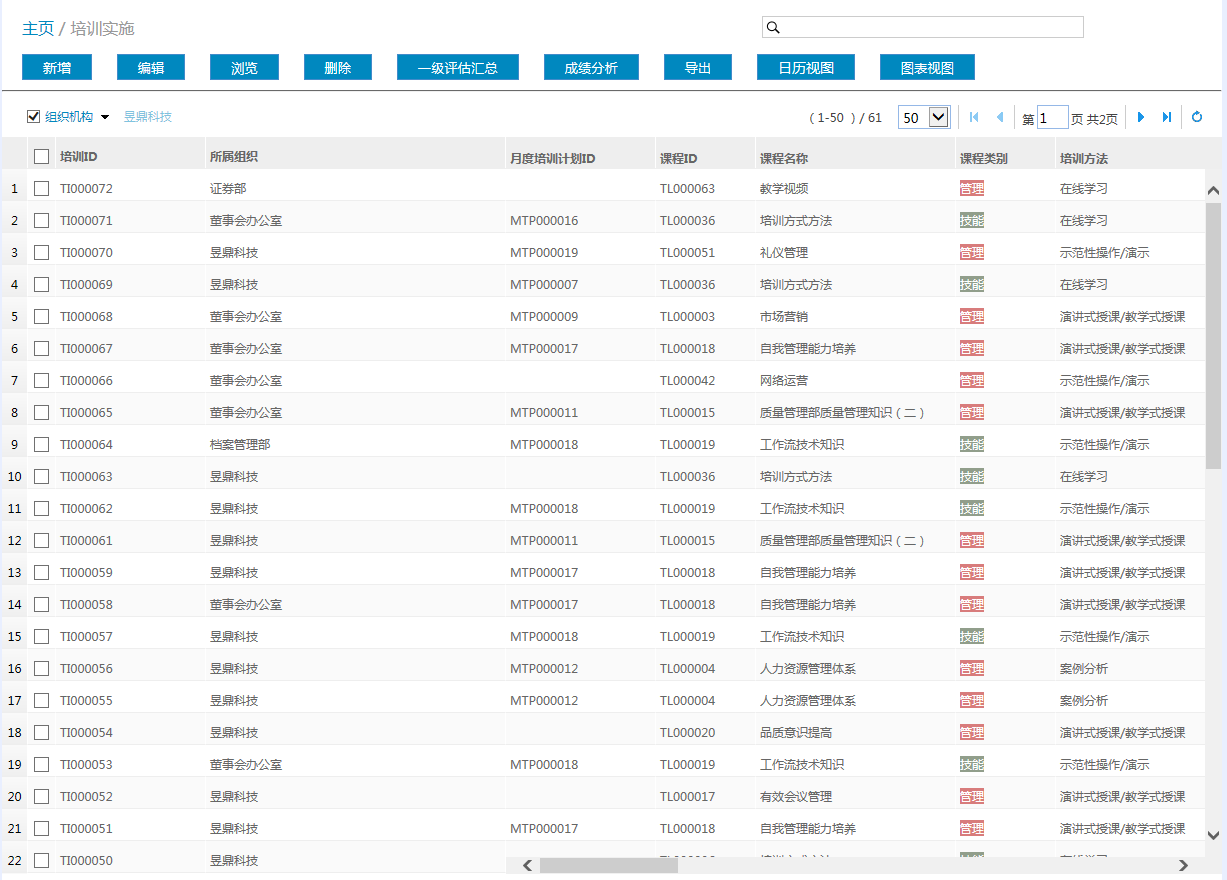Click the 管理 category badge for 教学视频
The image size is (1227, 880).
(971, 188)
